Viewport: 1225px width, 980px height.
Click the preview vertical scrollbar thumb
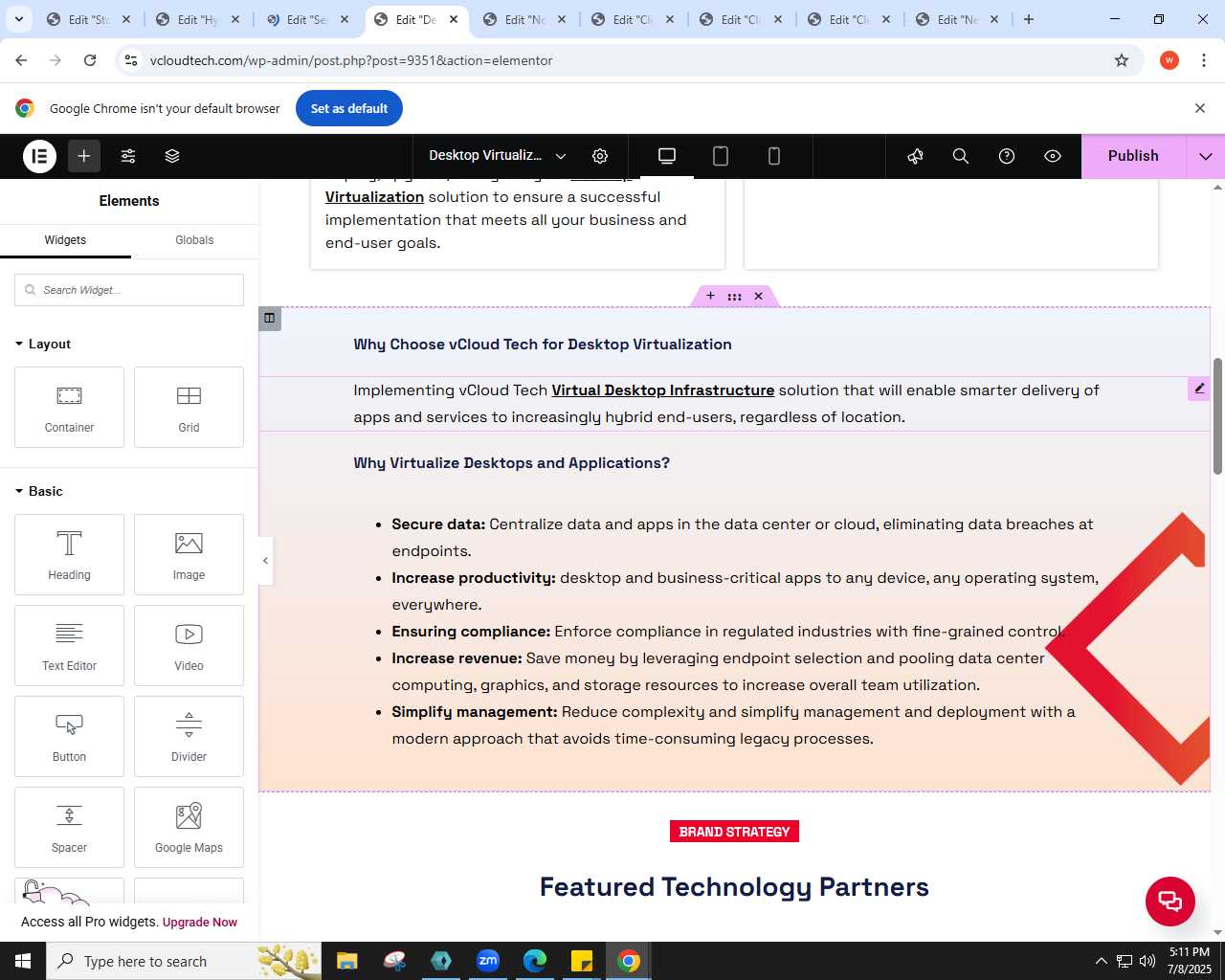tap(1217, 416)
